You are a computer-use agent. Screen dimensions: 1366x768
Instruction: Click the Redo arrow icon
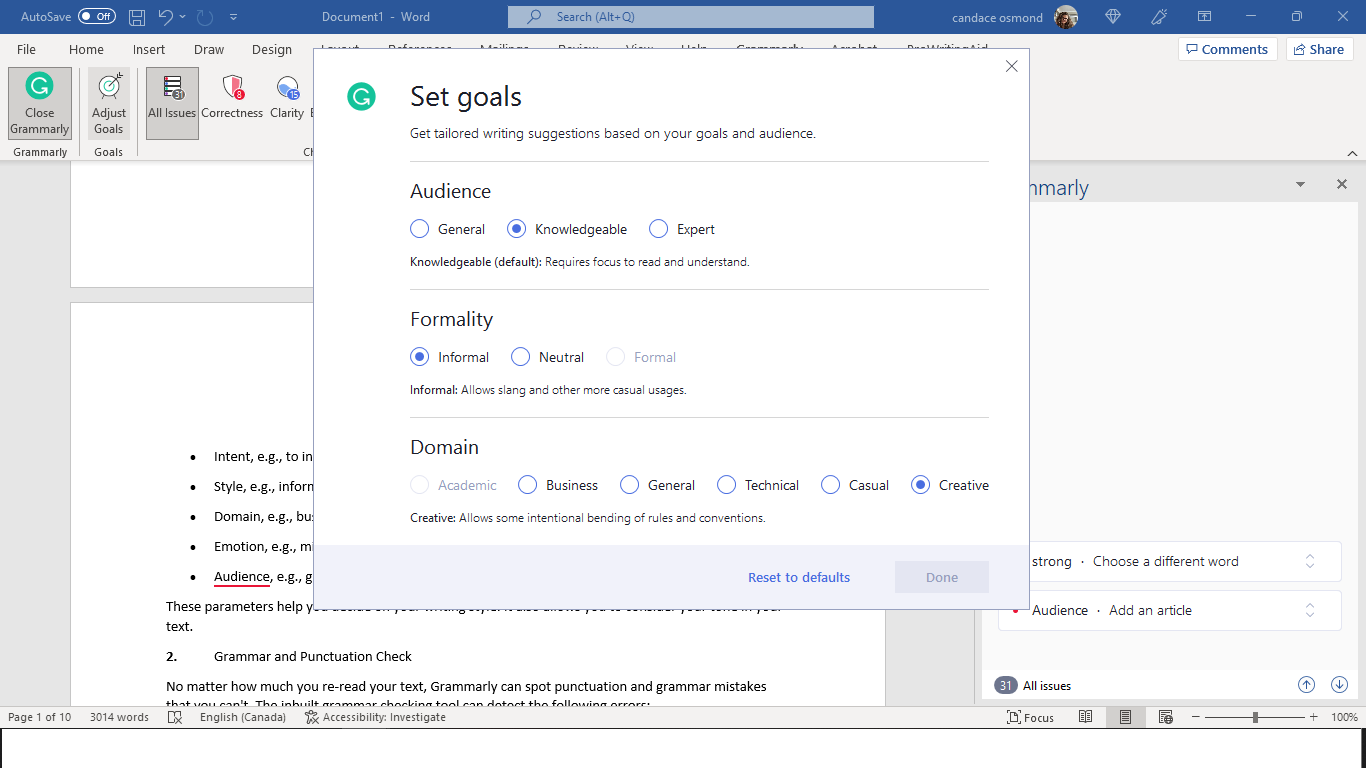pyautogui.click(x=206, y=17)
